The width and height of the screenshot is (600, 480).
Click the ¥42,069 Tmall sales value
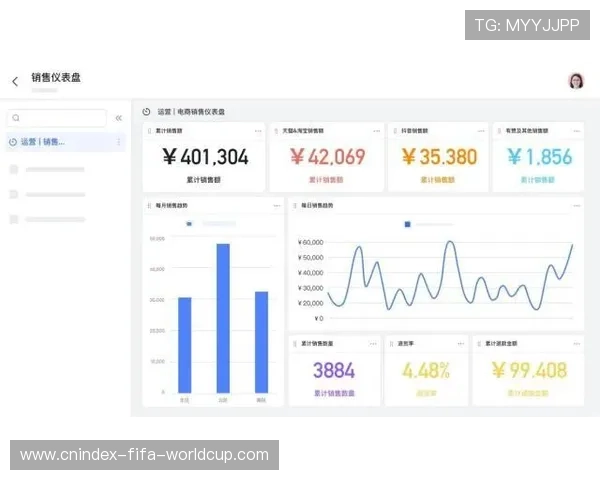(x=328, y=157)
